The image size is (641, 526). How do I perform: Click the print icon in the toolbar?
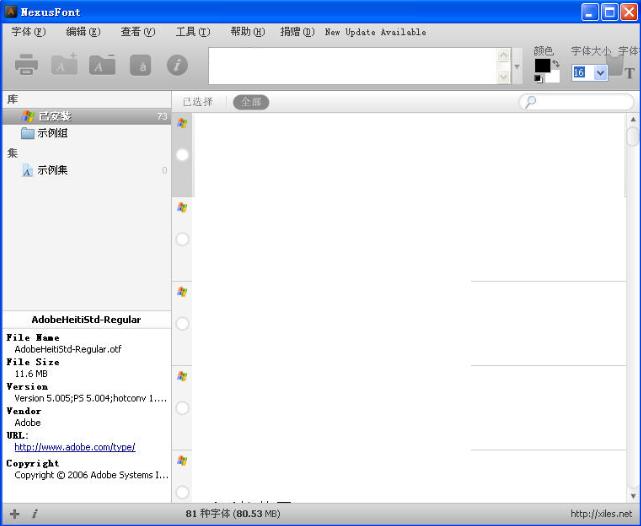coord(26,65)
